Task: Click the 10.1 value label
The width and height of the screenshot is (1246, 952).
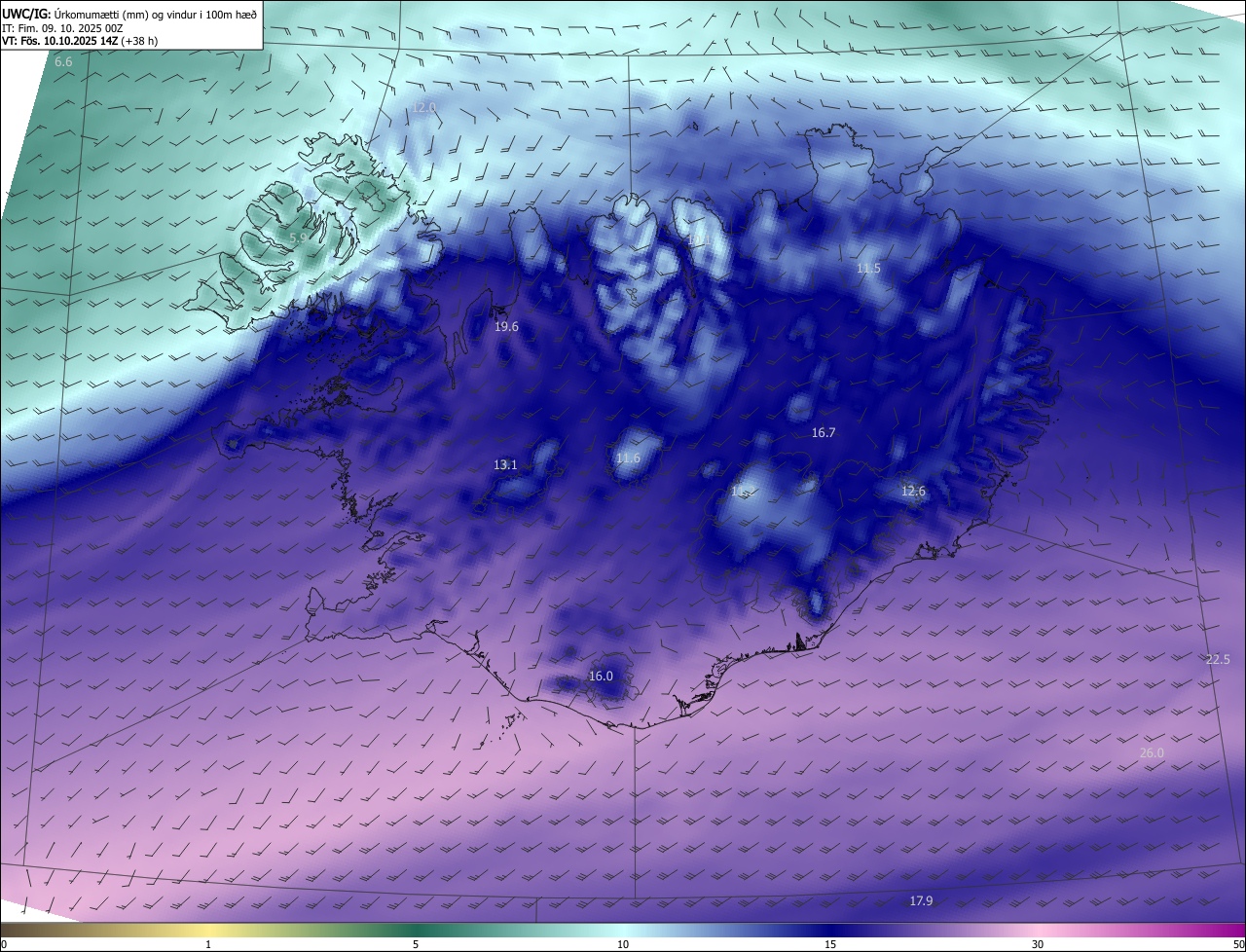Action: (x=697, y=238)
